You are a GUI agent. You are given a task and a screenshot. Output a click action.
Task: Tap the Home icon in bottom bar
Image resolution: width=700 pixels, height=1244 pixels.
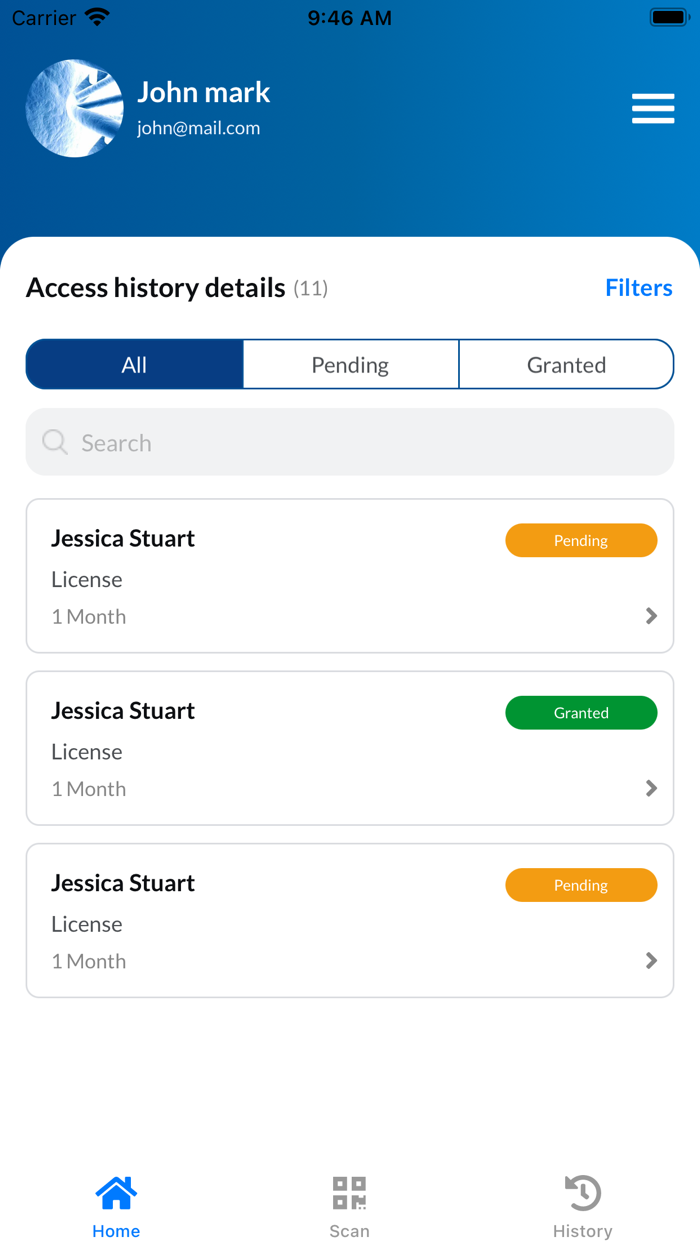[116, 1193]
